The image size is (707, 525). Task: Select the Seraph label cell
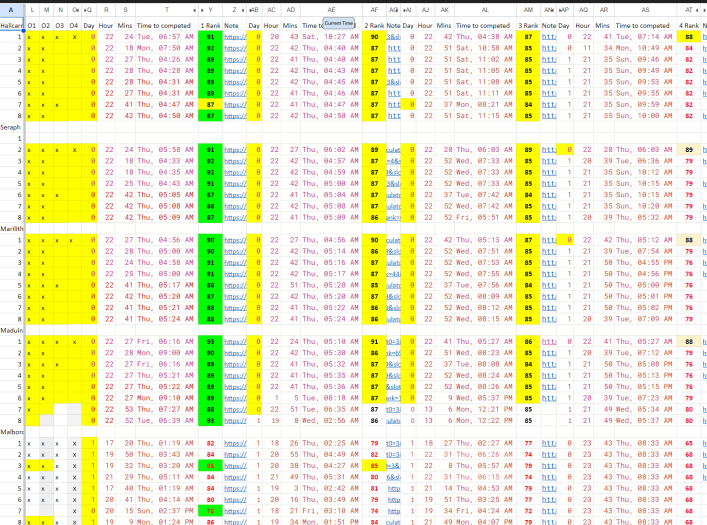click(12, 127)
